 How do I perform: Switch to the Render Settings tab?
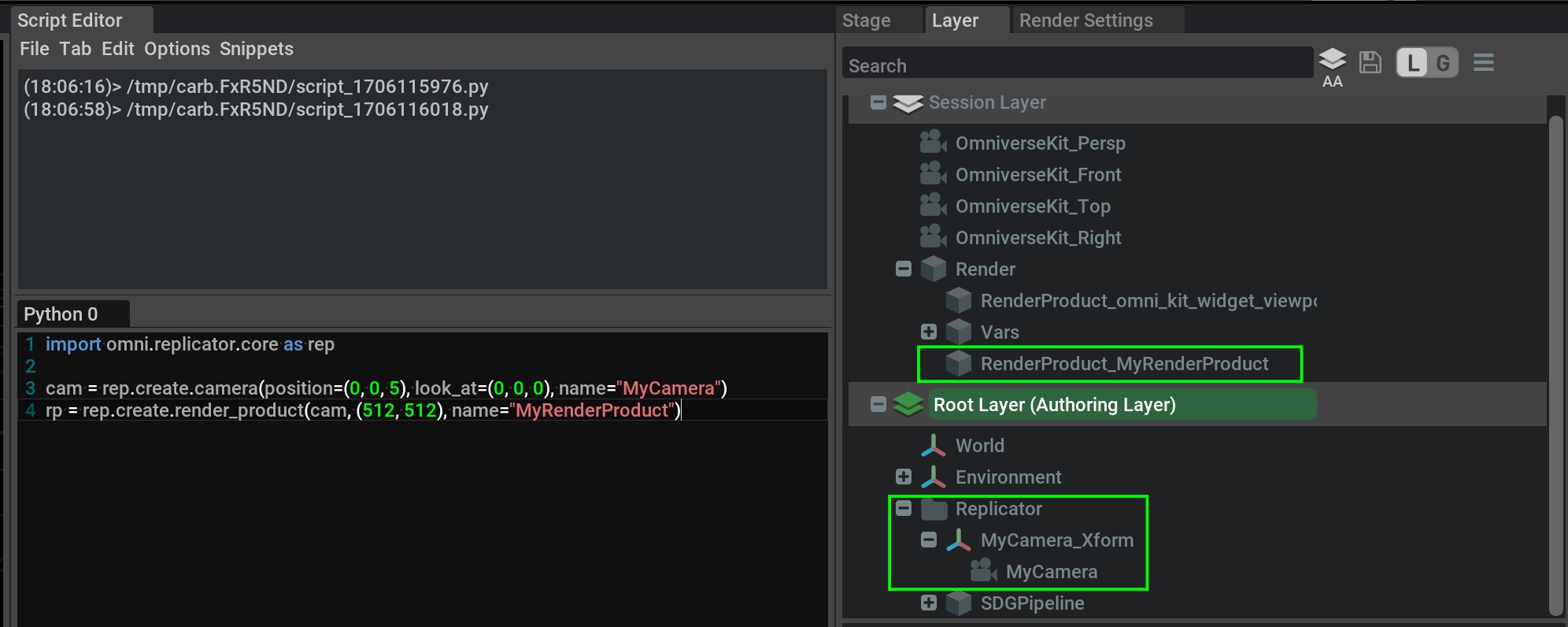(x=1085, y=20)
